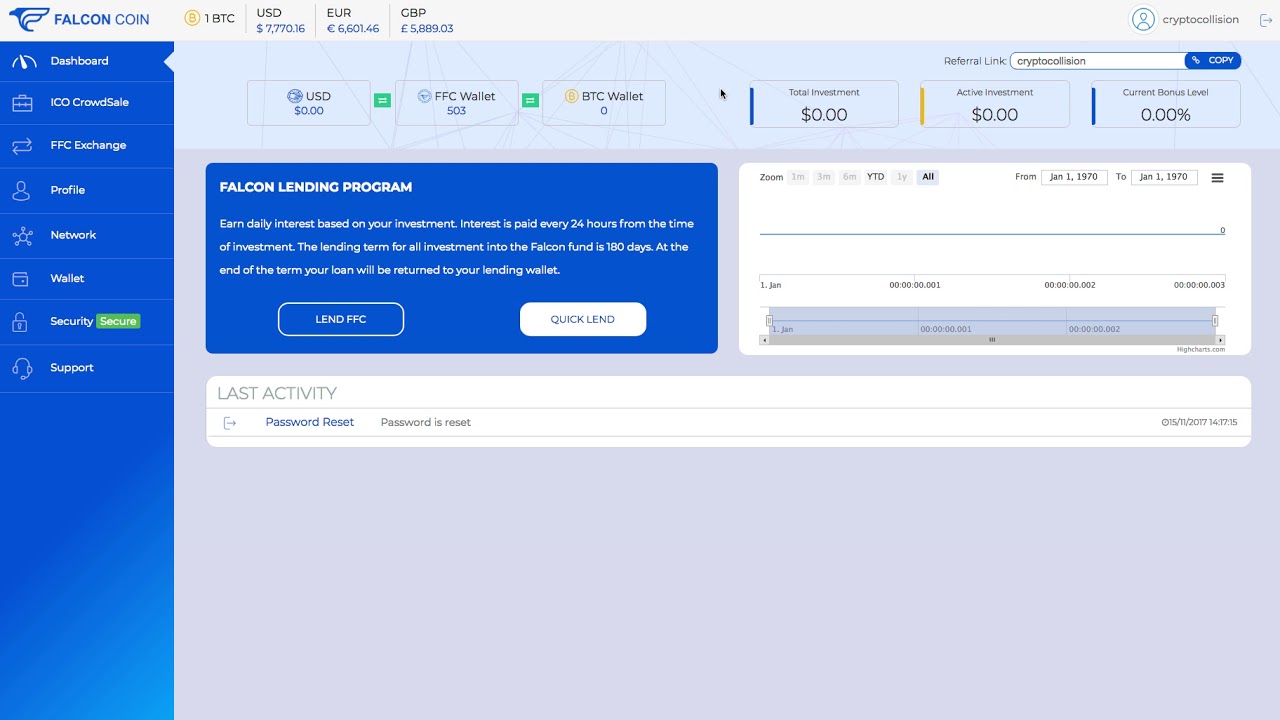
Task: Click the EUR rate € 6,601.46
Action: click(353, 29)
